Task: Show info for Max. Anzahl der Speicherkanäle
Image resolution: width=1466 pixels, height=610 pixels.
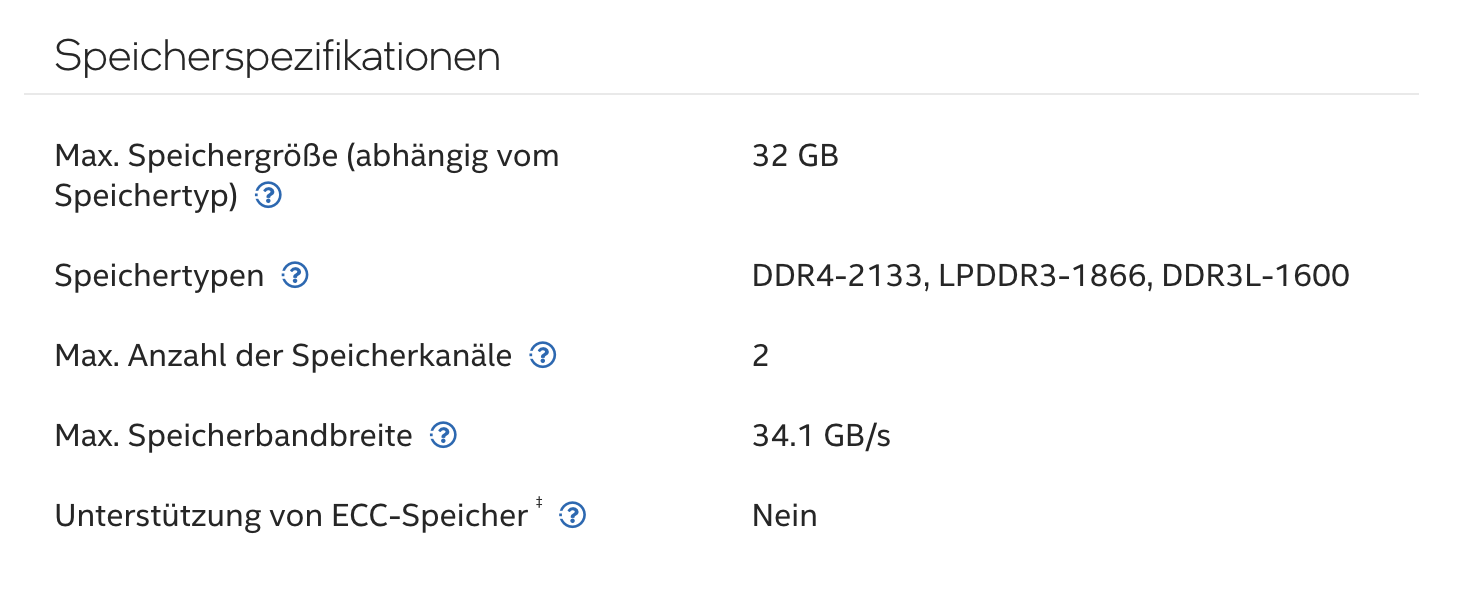Action: click(x=543, y=356)
